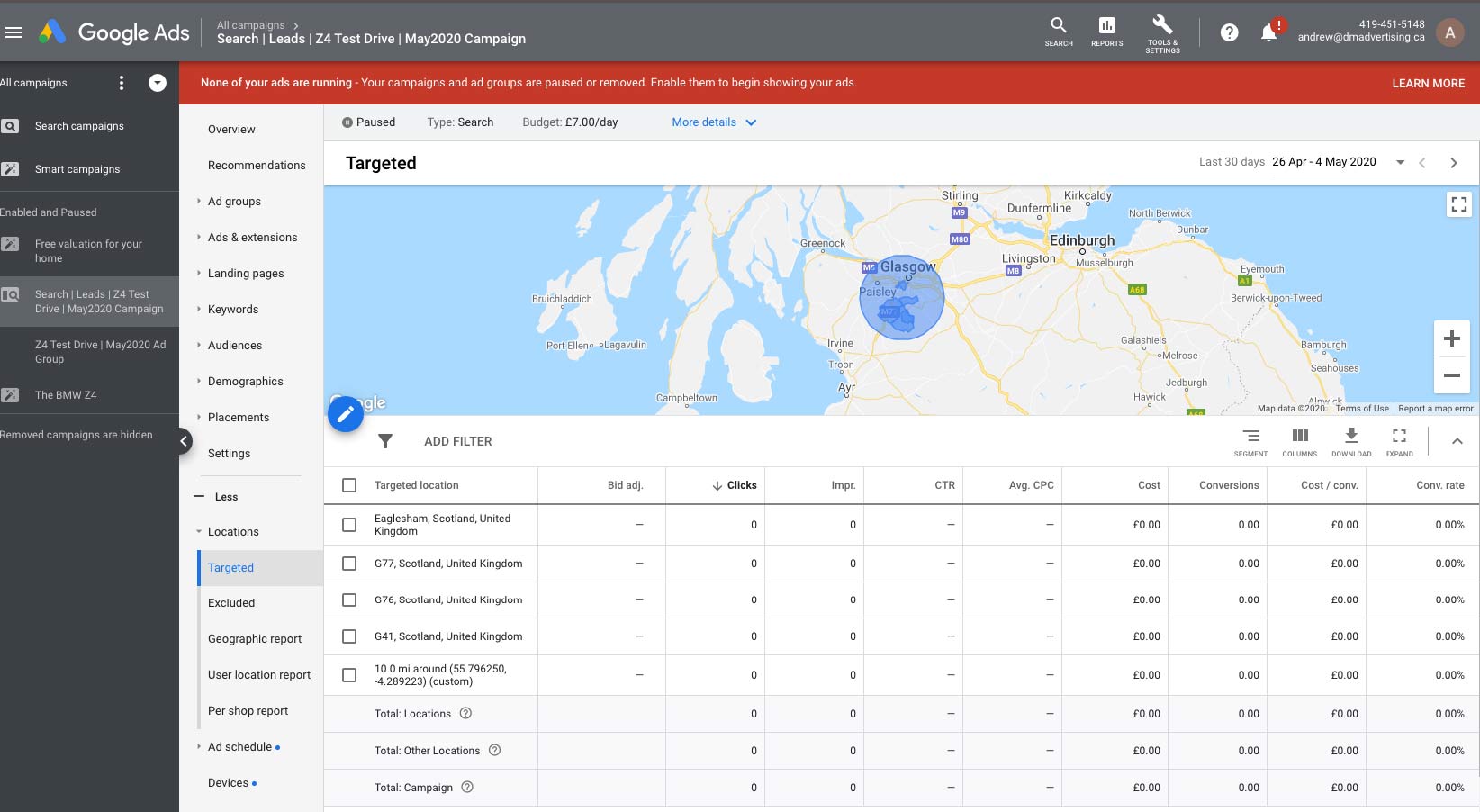
Task: Open the Help question mark icon
Action: point(1229,32)
